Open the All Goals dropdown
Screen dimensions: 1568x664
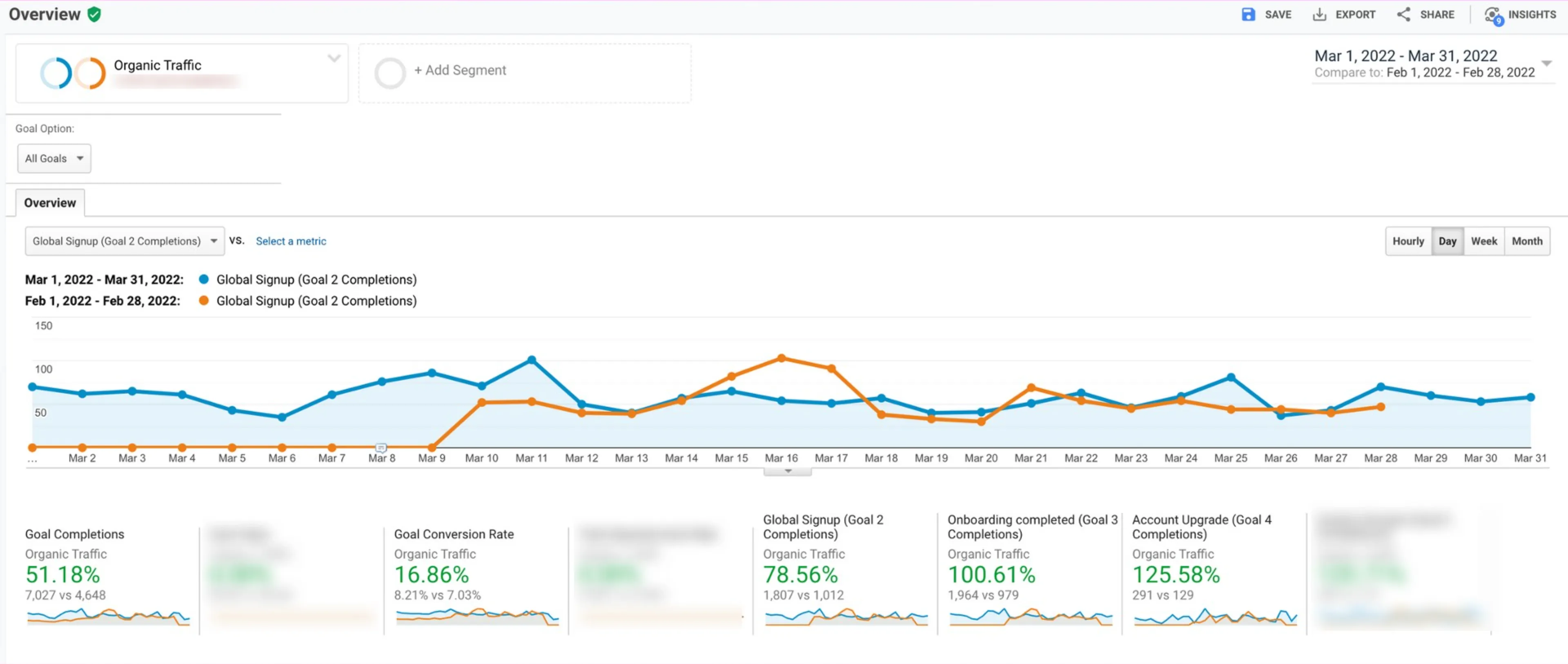54,158
